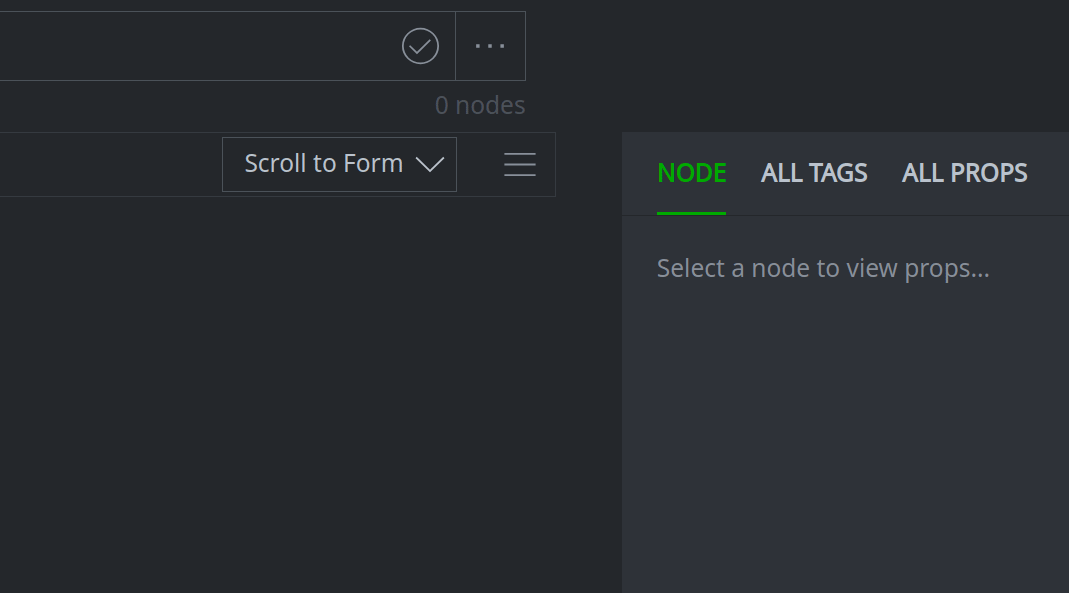This screenshot has height=593, width=1069.
Task: Switch to the ALL TAGS tab
Action: click(814, 173)
